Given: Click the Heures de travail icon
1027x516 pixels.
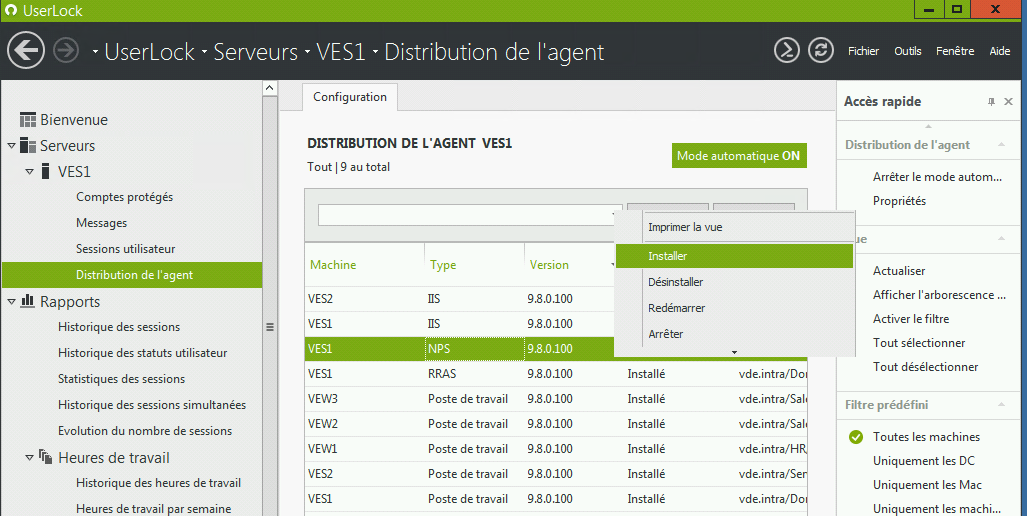Looking at the screenshot, I should 46,457.
